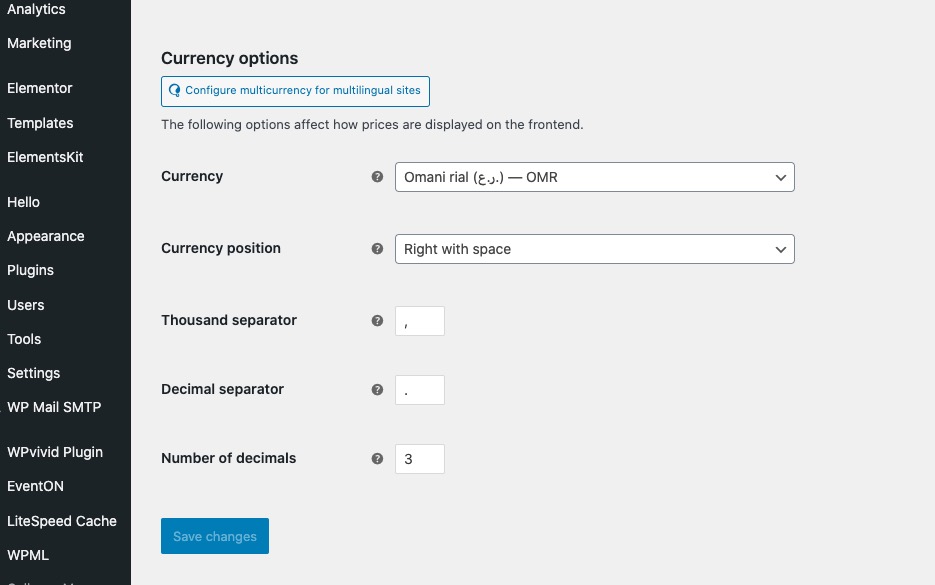Click the help icon beside Currency position

pos(377,249)
